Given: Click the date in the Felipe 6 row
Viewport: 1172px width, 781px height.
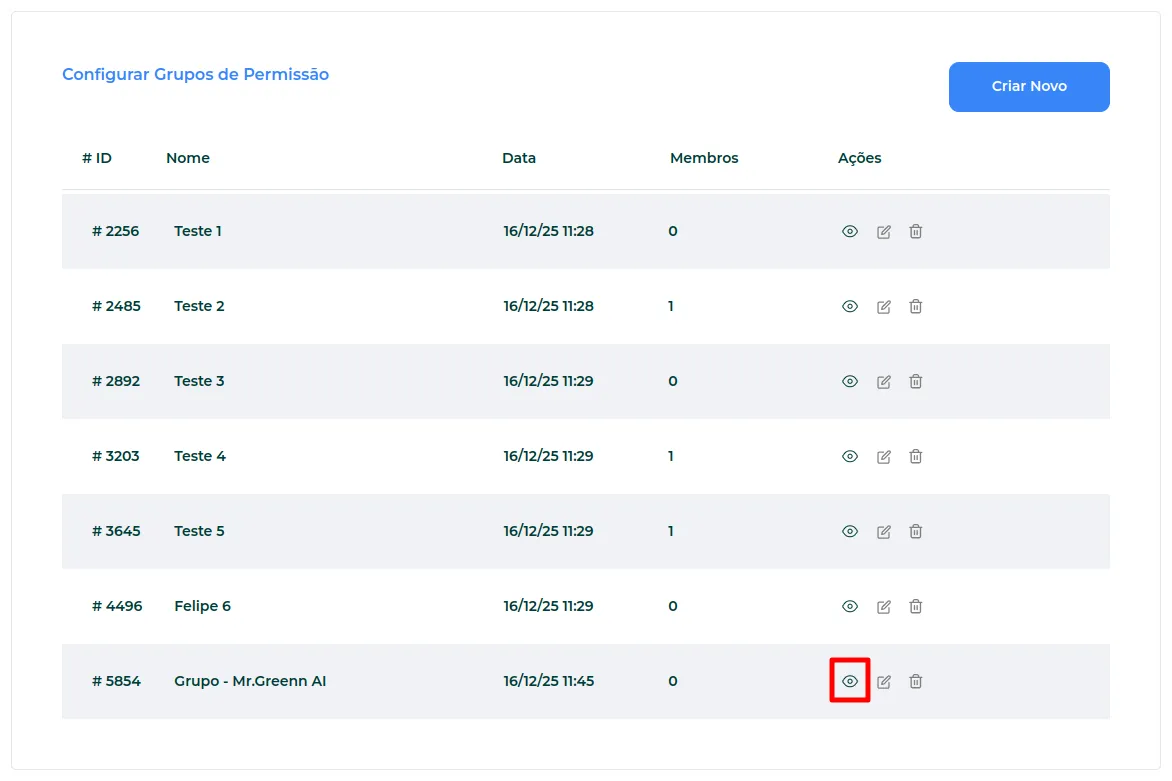Looking at the screenshot, I should [549, 606].
